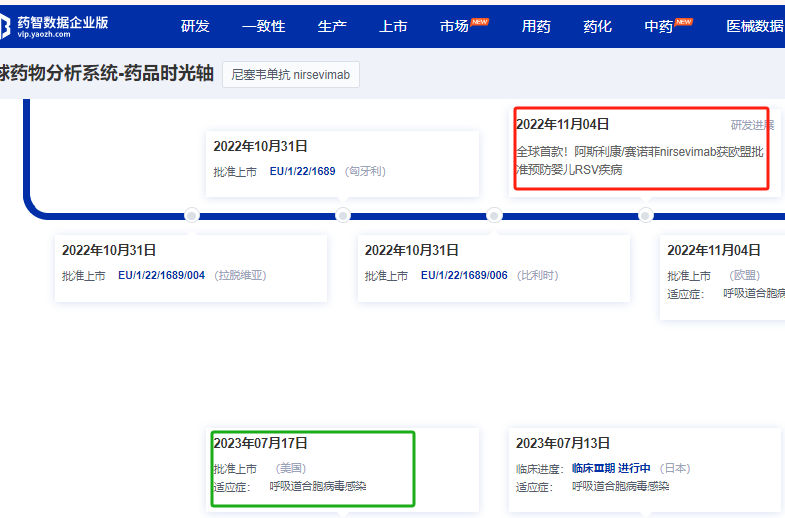Click 呼吸道合胞病毒感染 in the 日本 card
The width and height of the screenshot is (785, 518).
pos(620,486)
